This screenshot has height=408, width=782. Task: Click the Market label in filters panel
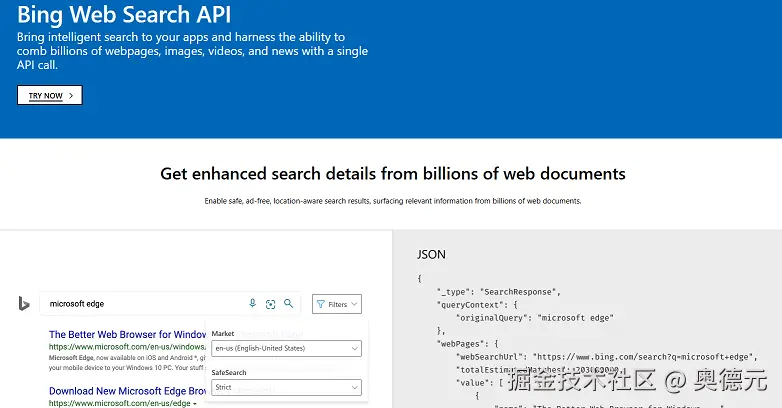click(222, 334)
